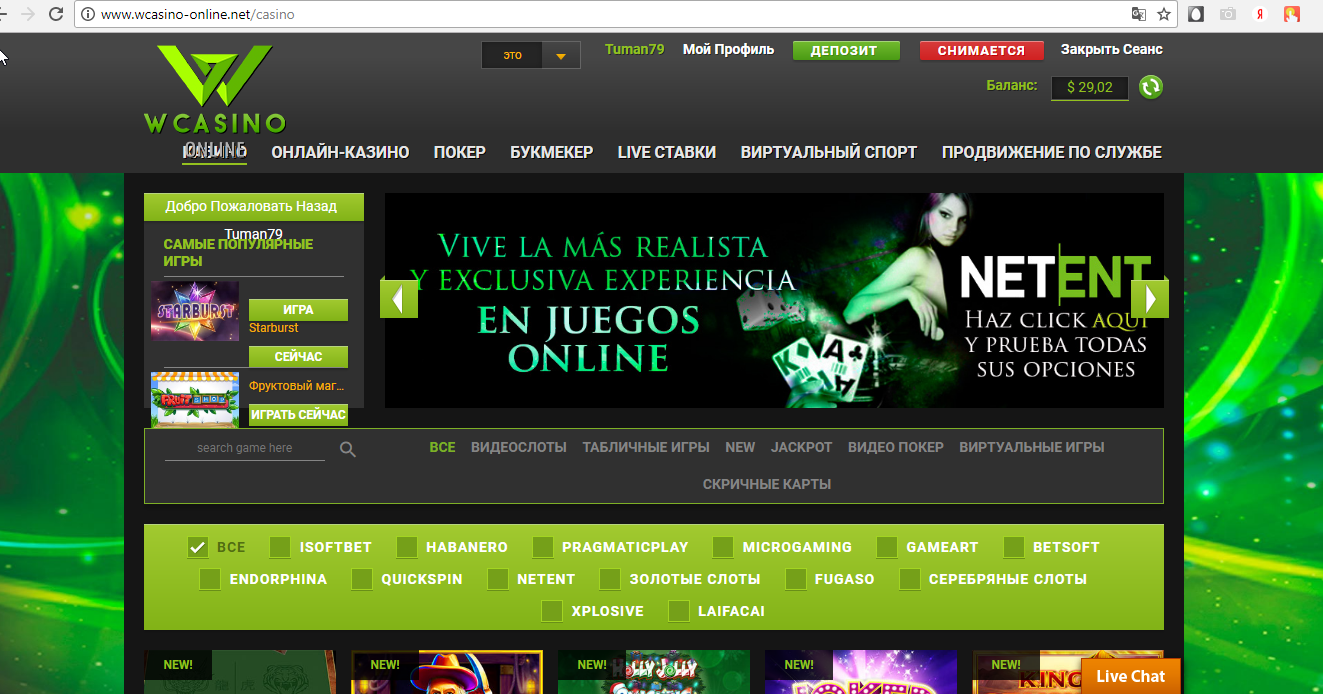
Task: Open the Yandex extension icon
Action: [x=1260, y=14]
